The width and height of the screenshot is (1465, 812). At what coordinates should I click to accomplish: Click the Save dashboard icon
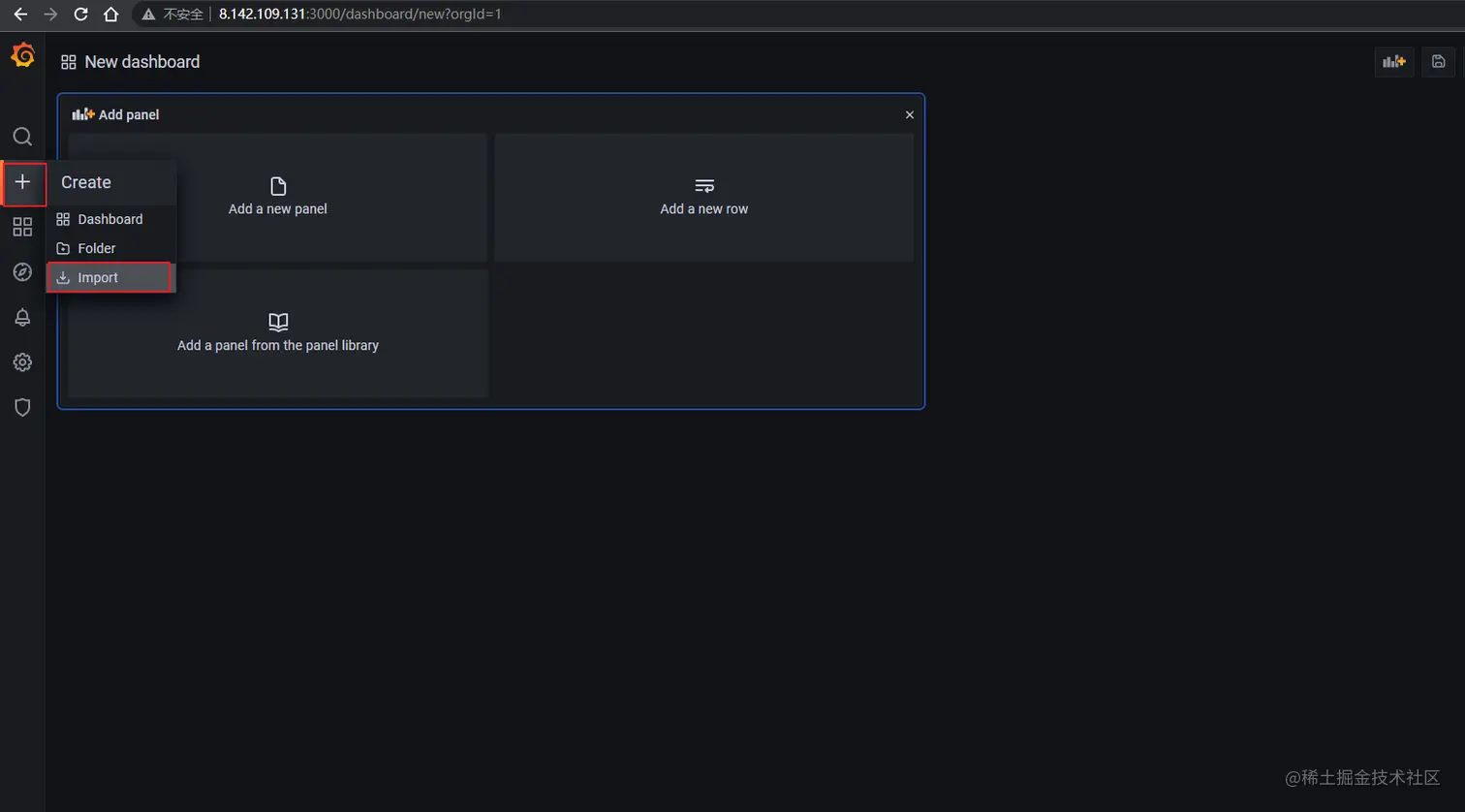pyautogui.click(x=1438, y=61)
